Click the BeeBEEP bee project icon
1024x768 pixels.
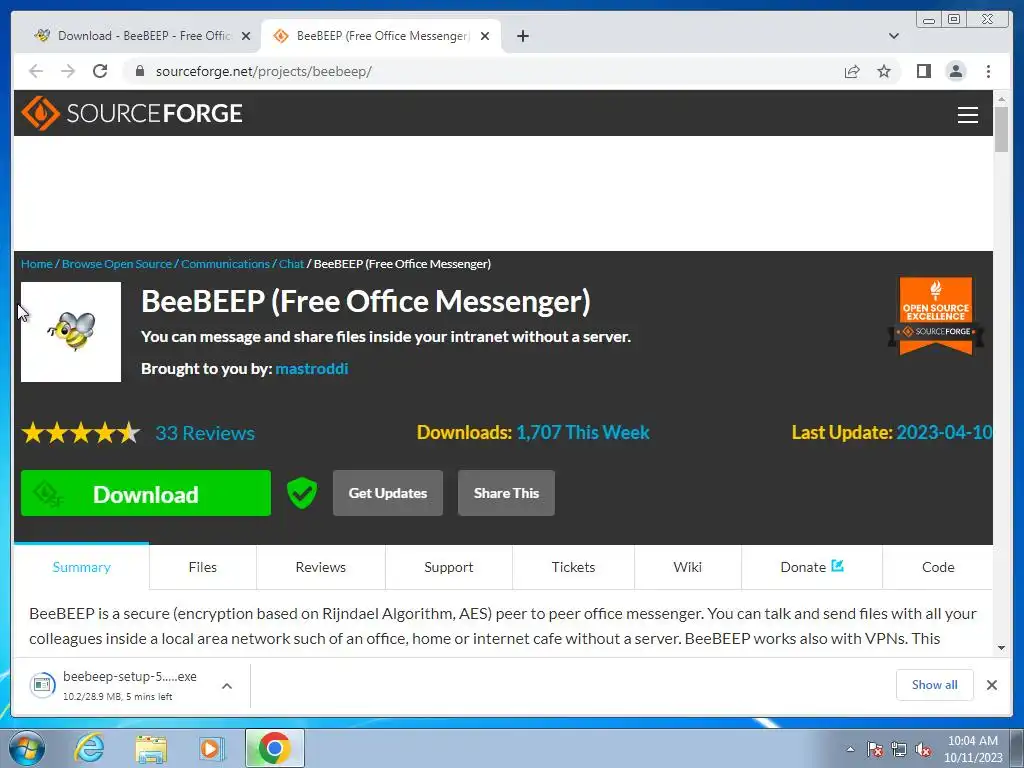pyautogui.click(x=71, y=332)
